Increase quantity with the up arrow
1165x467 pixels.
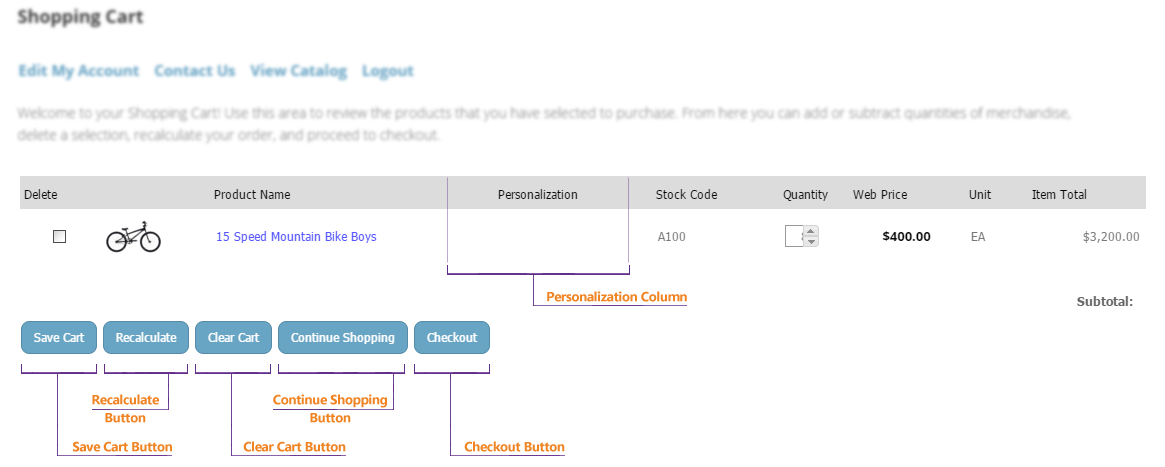[x=811, y=231]
